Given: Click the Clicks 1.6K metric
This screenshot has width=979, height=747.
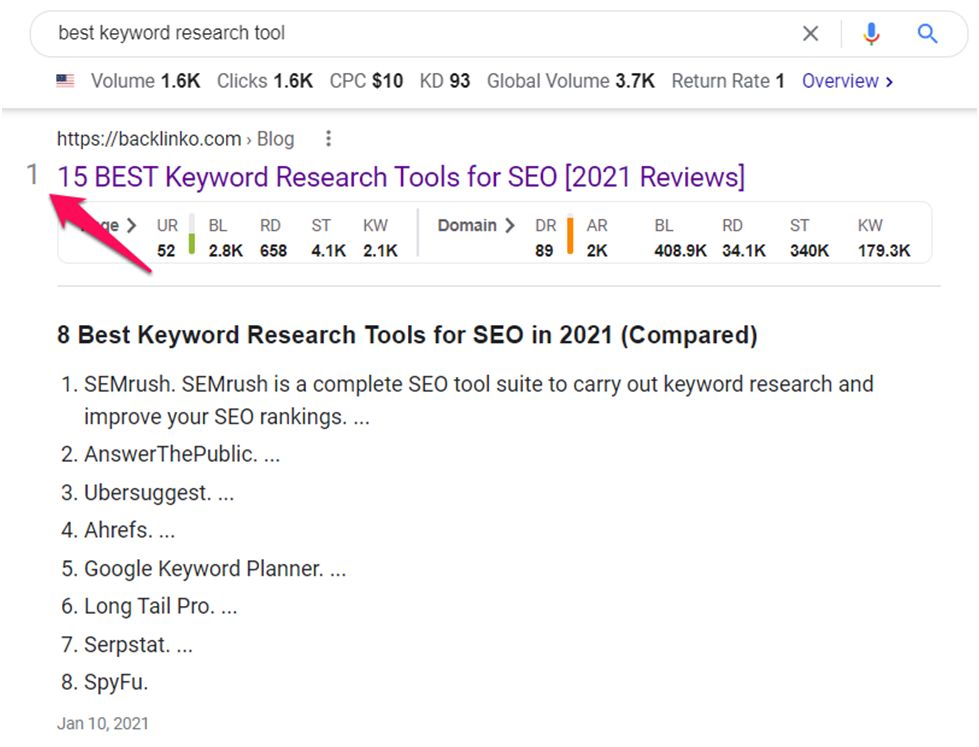Looking at the screenshot, I should [265, 81].
